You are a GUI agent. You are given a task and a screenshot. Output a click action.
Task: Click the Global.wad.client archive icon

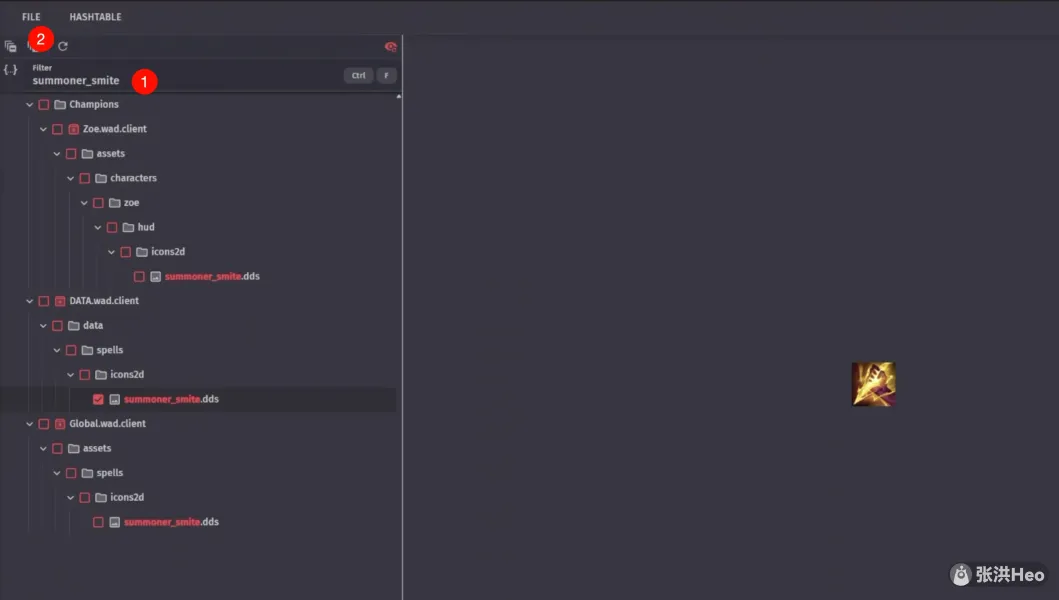60,424
